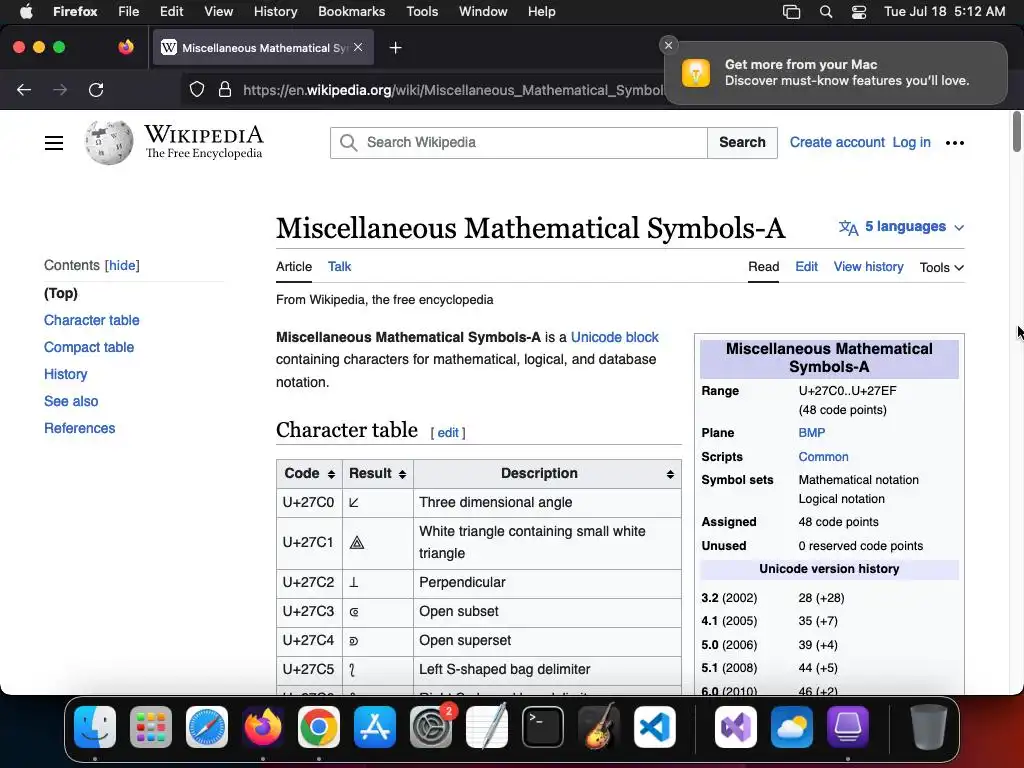The height and width of the screenshot is (768, 1024).
Task: Open the Common scripts link
Action: (x=824, y=456)
